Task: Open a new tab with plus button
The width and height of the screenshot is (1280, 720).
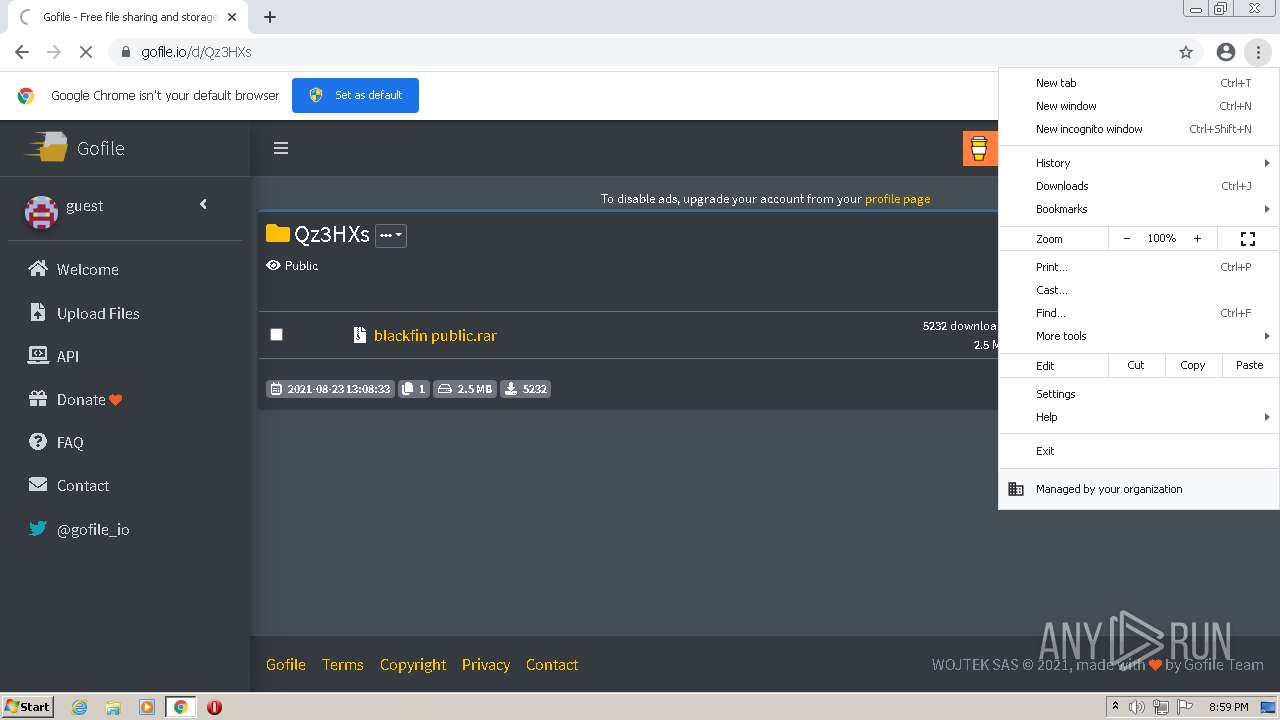Action: (x=270, y=17)
